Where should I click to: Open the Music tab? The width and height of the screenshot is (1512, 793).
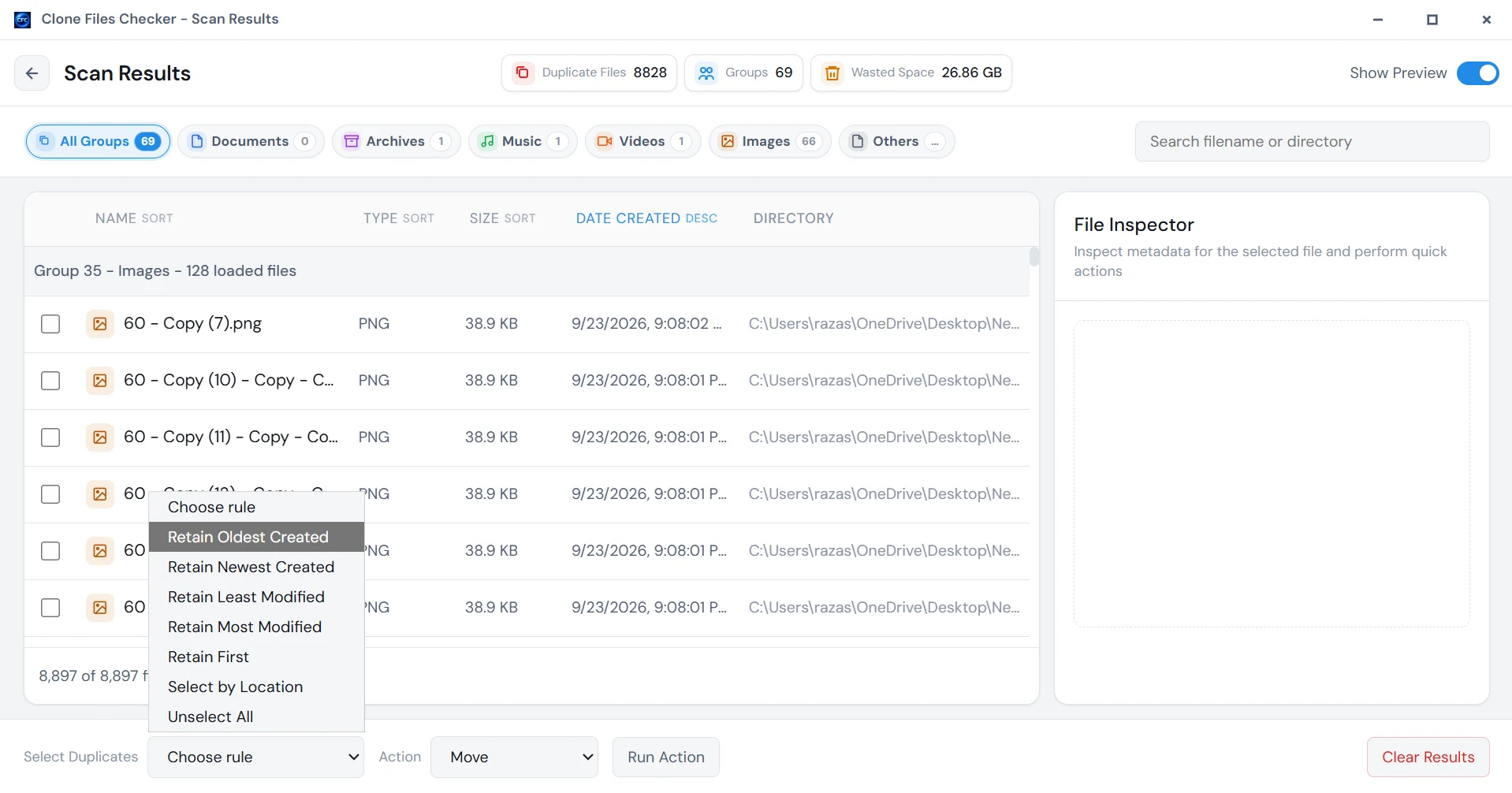[x=523, y=141]
